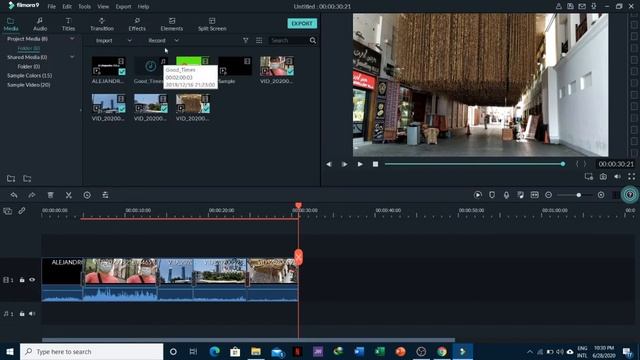
Task: Mute audio track 1 speaker
Action: tap(32, 314)
